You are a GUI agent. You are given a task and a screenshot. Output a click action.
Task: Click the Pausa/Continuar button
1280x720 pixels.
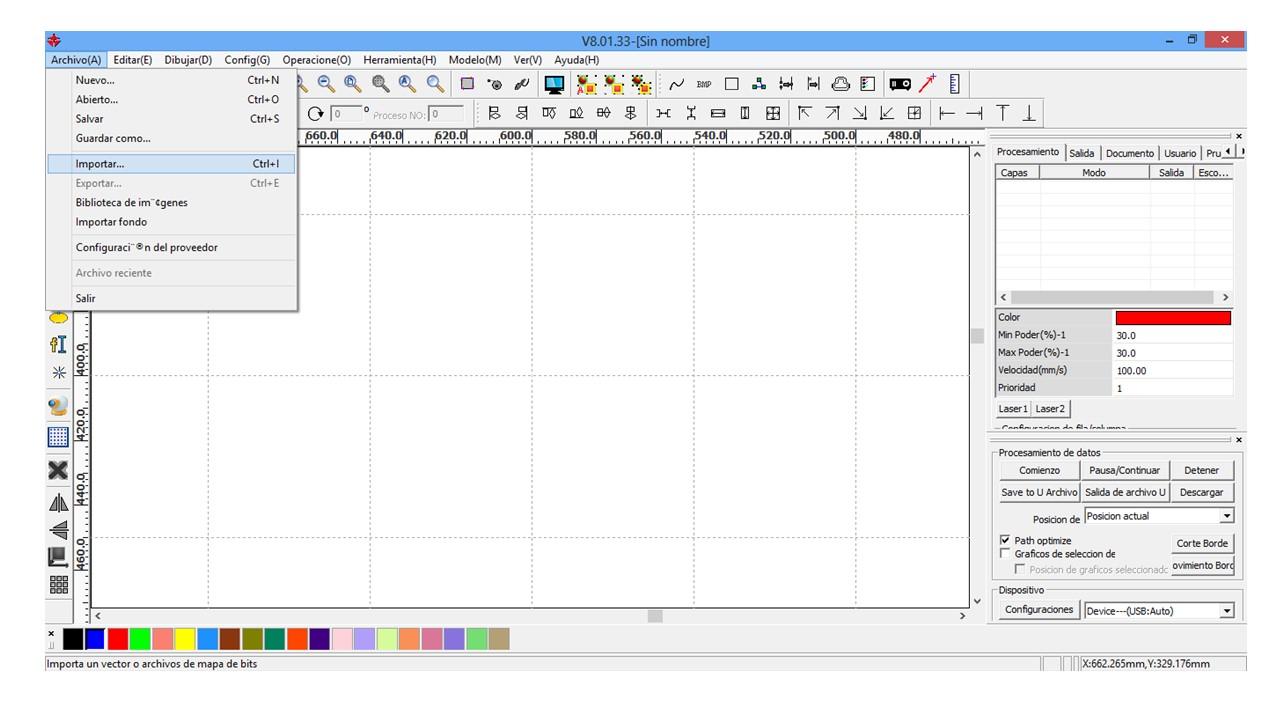pyautogui.click(x=1125, y=470)
